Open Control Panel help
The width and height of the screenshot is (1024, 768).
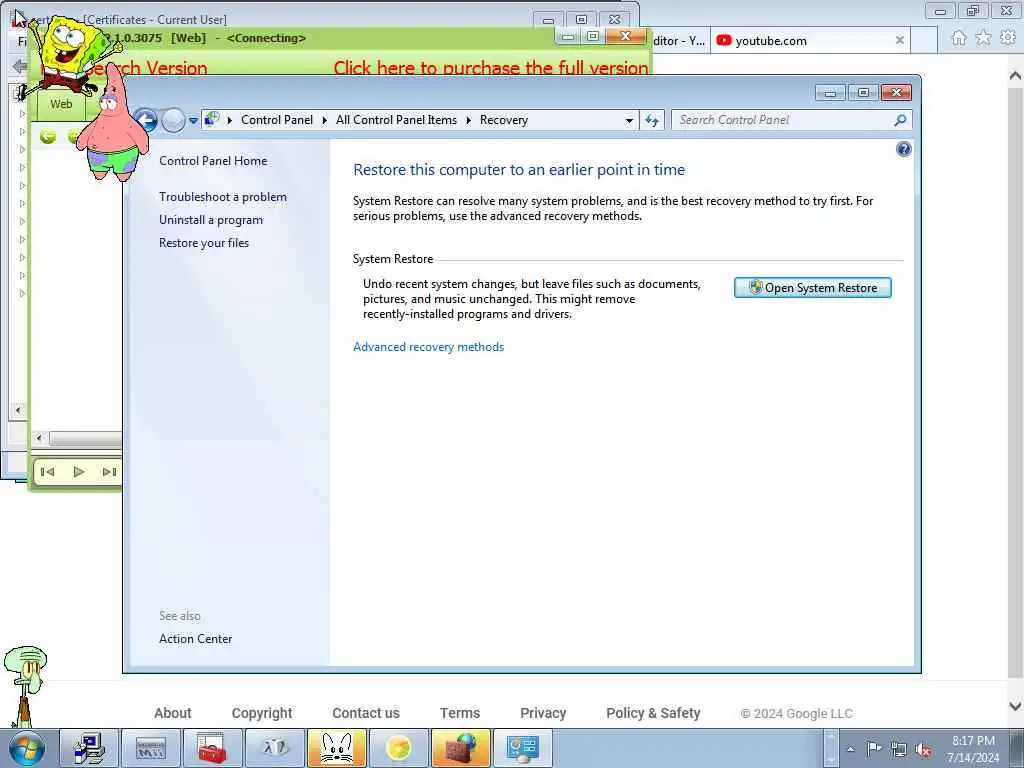(x=903, y=150)
